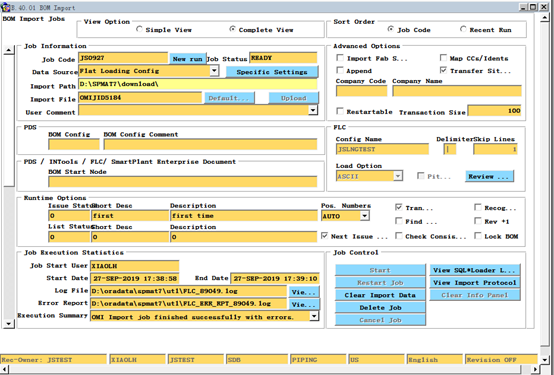The image size is (554, 375).
Task: Open the Data Source dropdown arrow
Action: click(x=214, y=71)
